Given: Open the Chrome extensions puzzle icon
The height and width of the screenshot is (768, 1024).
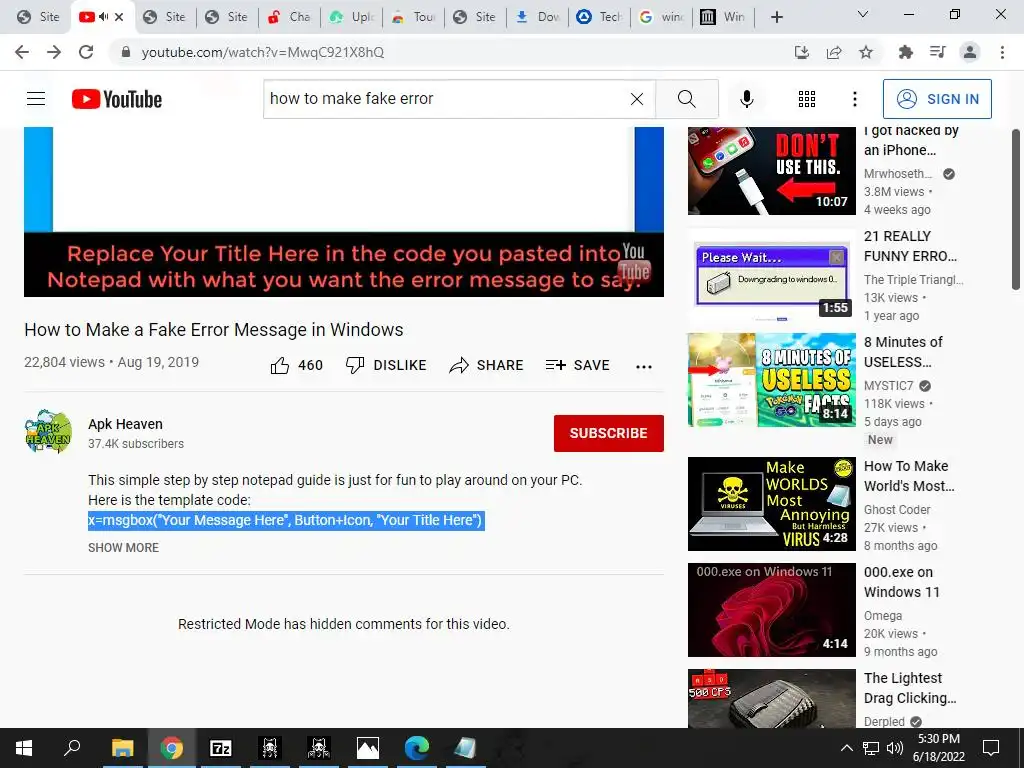Looking at the screenshot, I should coord(906,52).
